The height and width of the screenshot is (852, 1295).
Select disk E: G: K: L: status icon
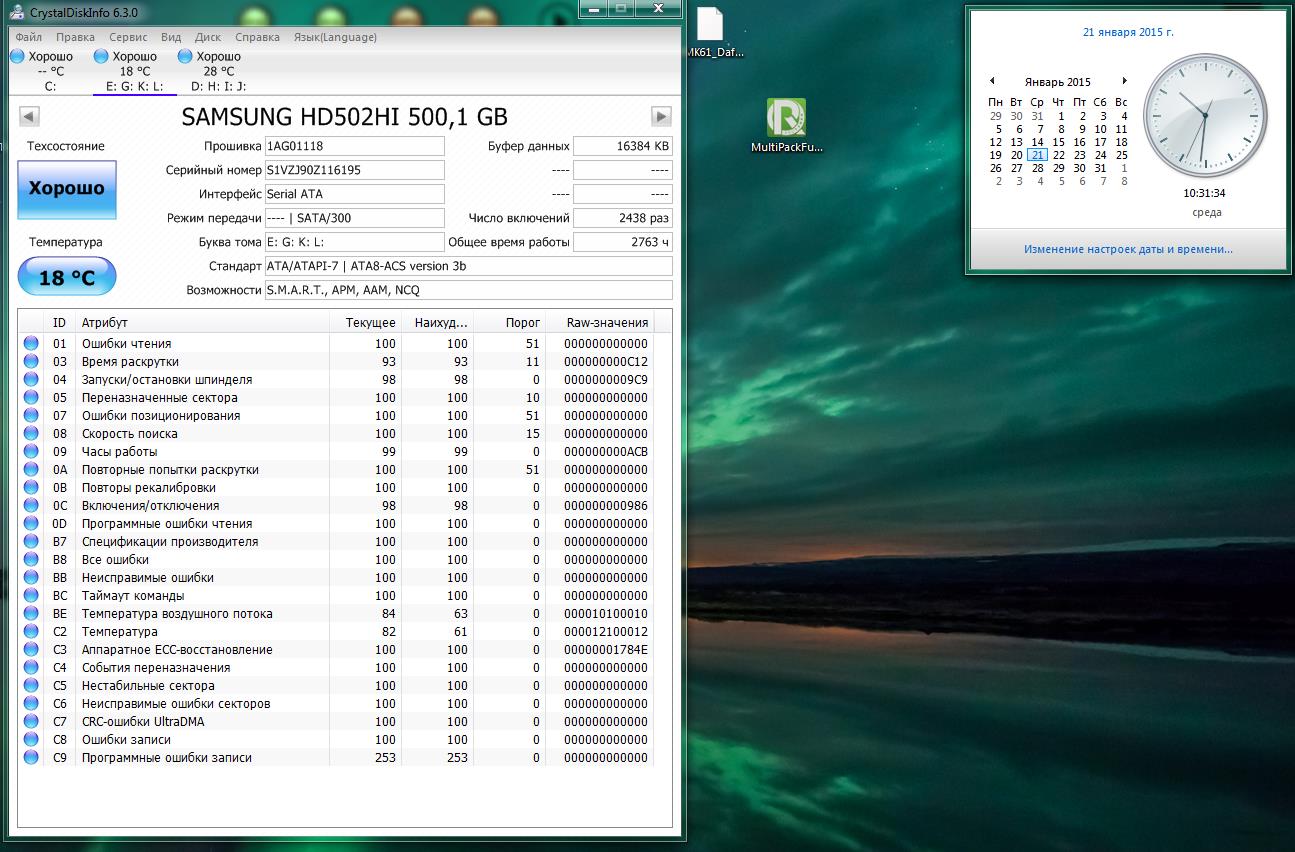[x=101, y=57]
